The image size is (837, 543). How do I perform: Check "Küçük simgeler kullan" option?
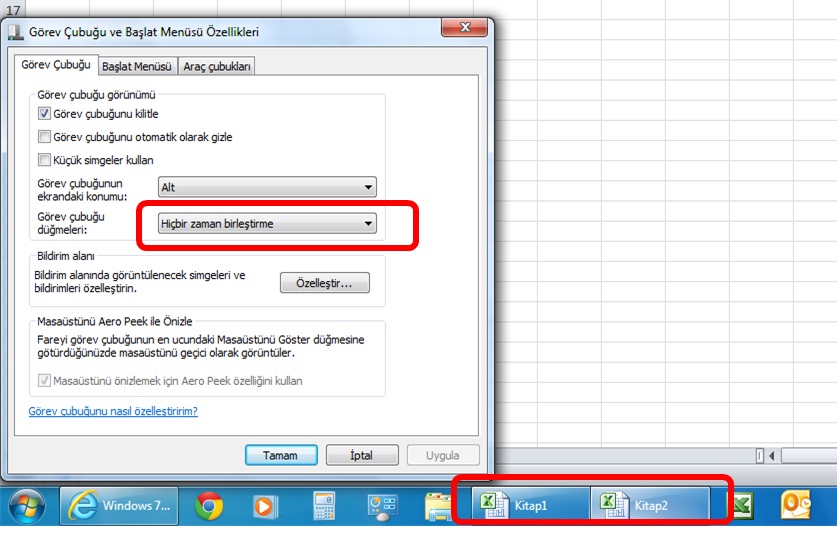click(x=44, y=160)
